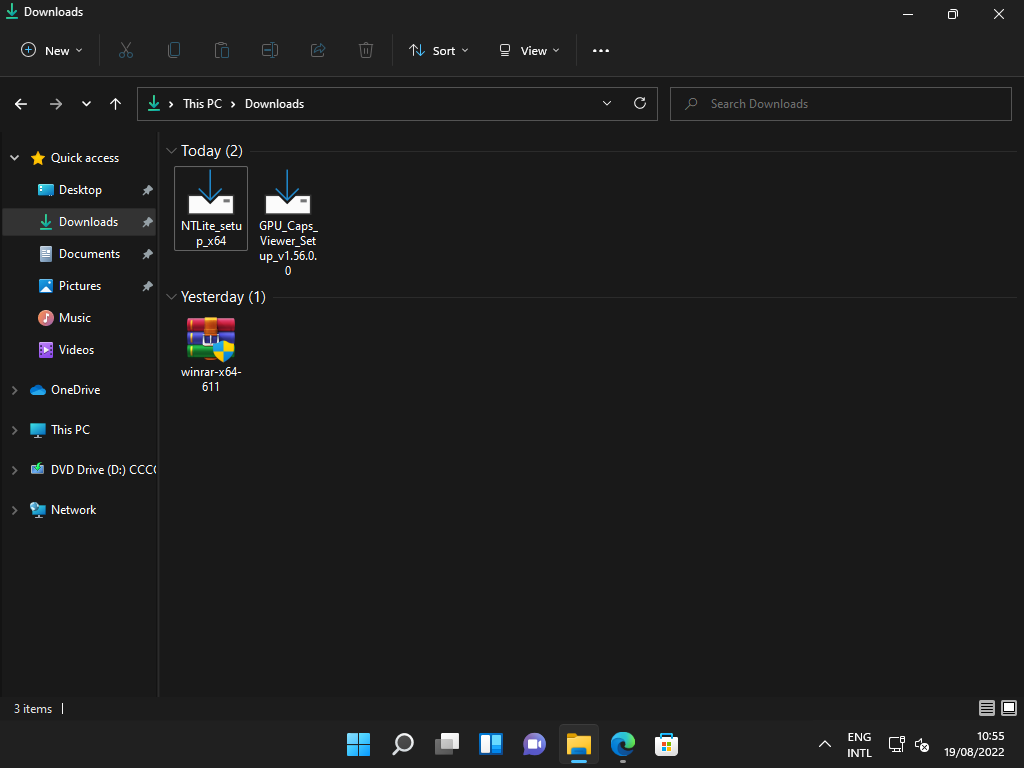Go forward with the right arrow
This screenshot has width=1024, height=768.
tap(56, 104)
